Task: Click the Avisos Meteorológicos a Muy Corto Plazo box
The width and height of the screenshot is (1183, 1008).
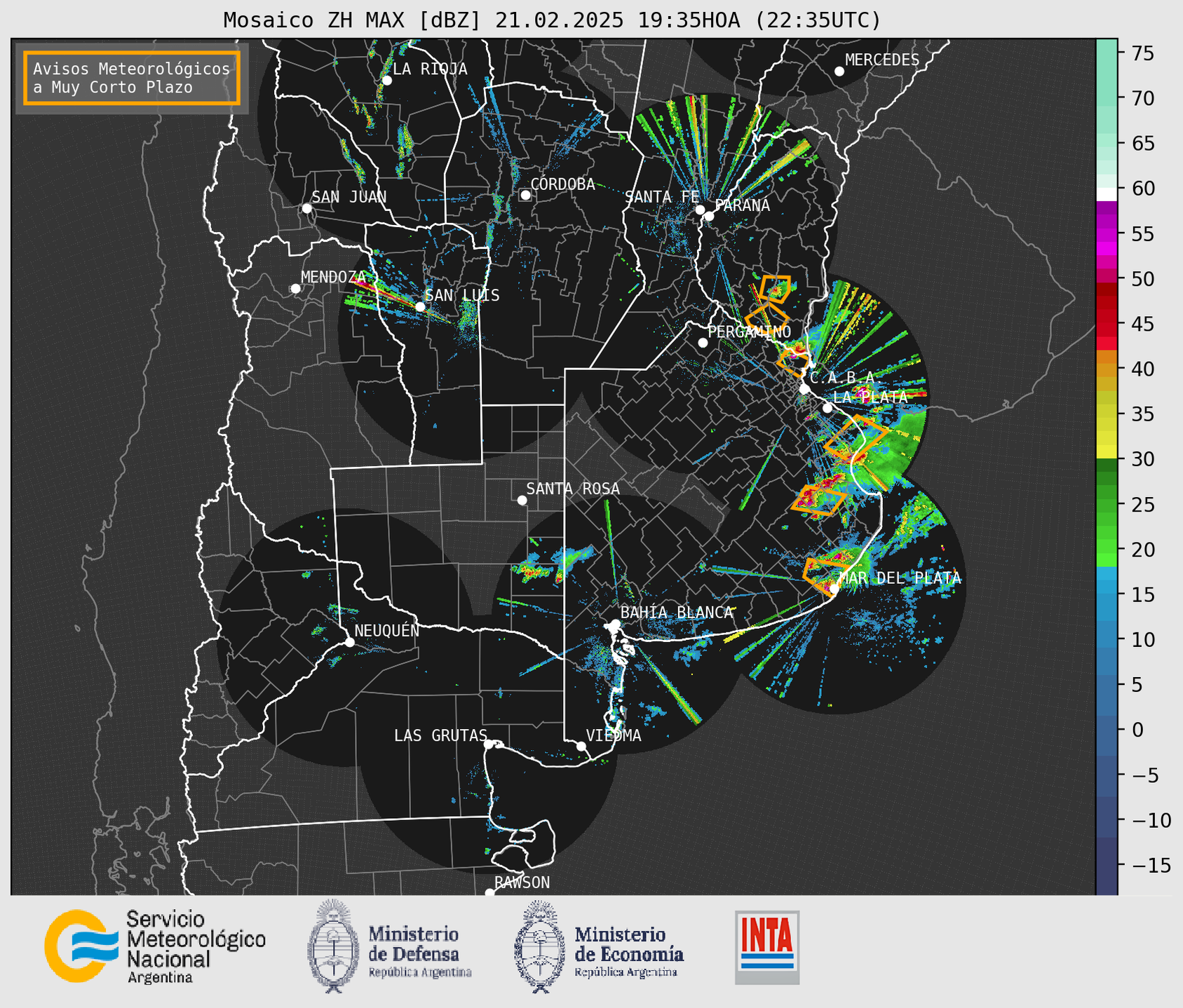Action: click(132, 78)
